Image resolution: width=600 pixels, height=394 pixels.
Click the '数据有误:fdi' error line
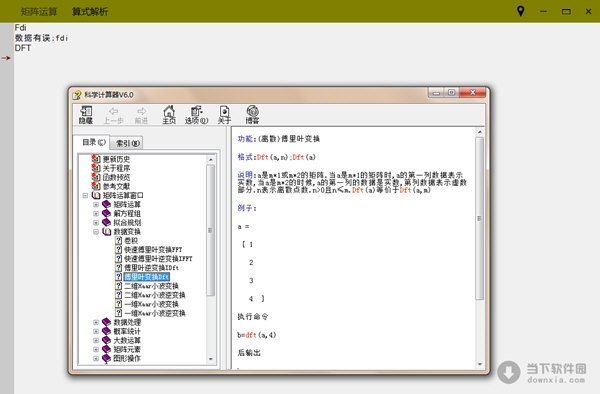41,38
